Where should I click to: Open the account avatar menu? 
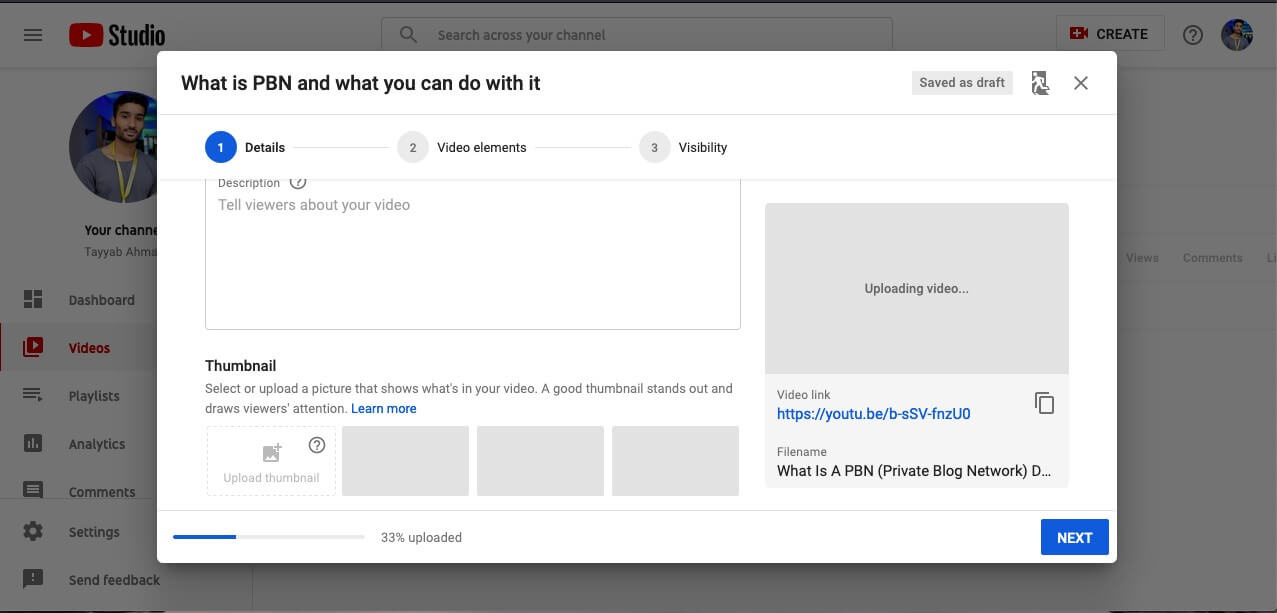tap(1237, 35)
